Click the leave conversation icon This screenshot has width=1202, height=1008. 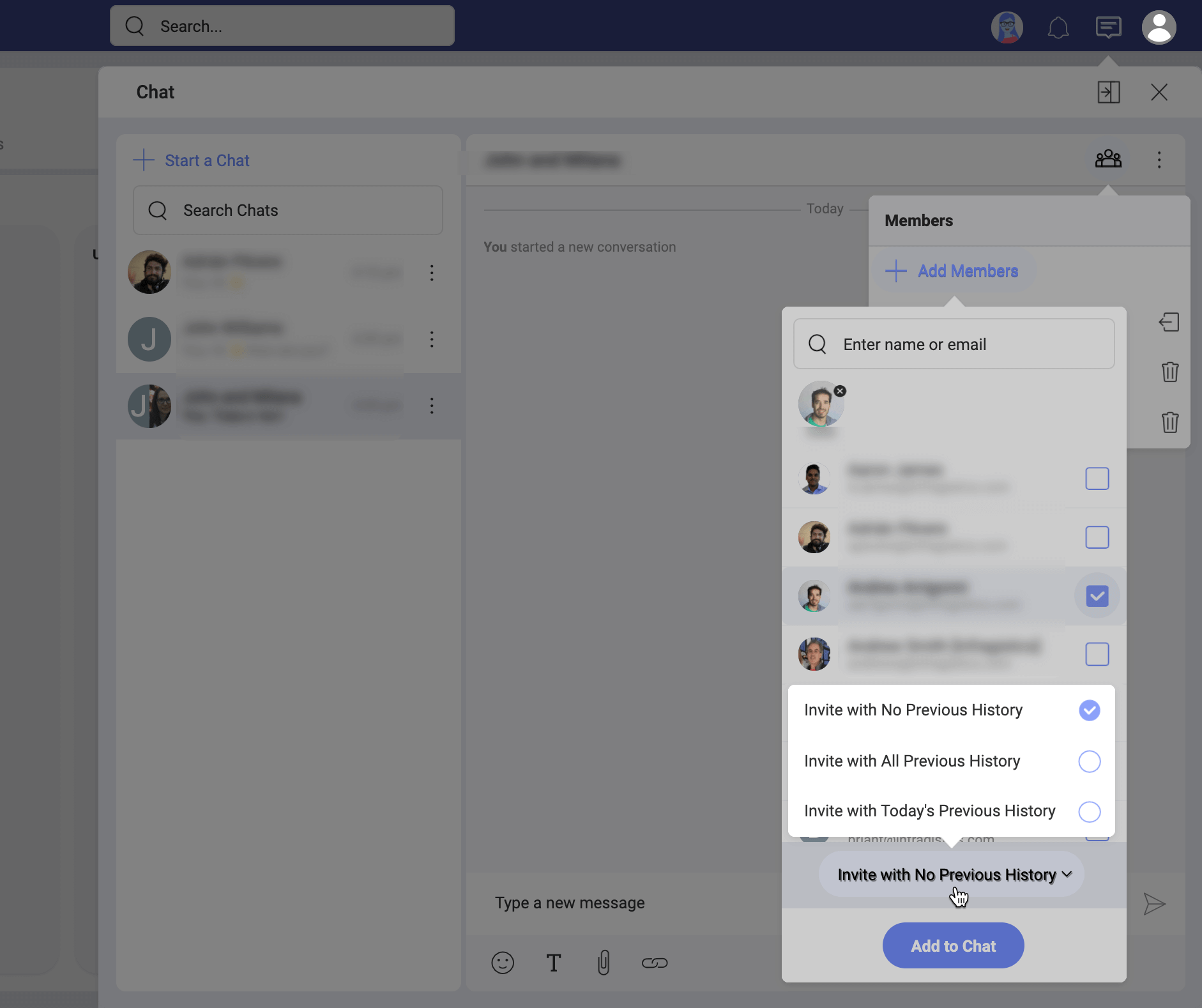click(x=1169, y=322)
